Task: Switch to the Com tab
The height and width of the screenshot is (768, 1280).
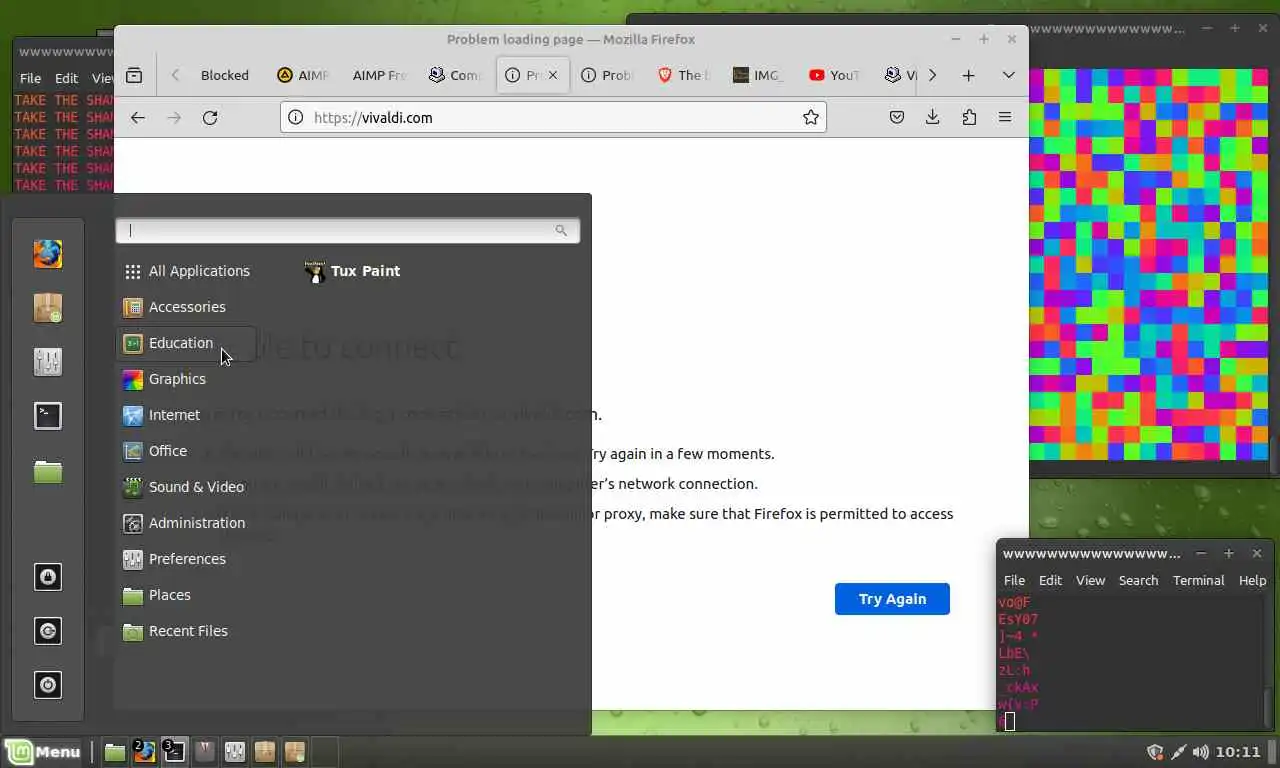Action: point(455,75)
